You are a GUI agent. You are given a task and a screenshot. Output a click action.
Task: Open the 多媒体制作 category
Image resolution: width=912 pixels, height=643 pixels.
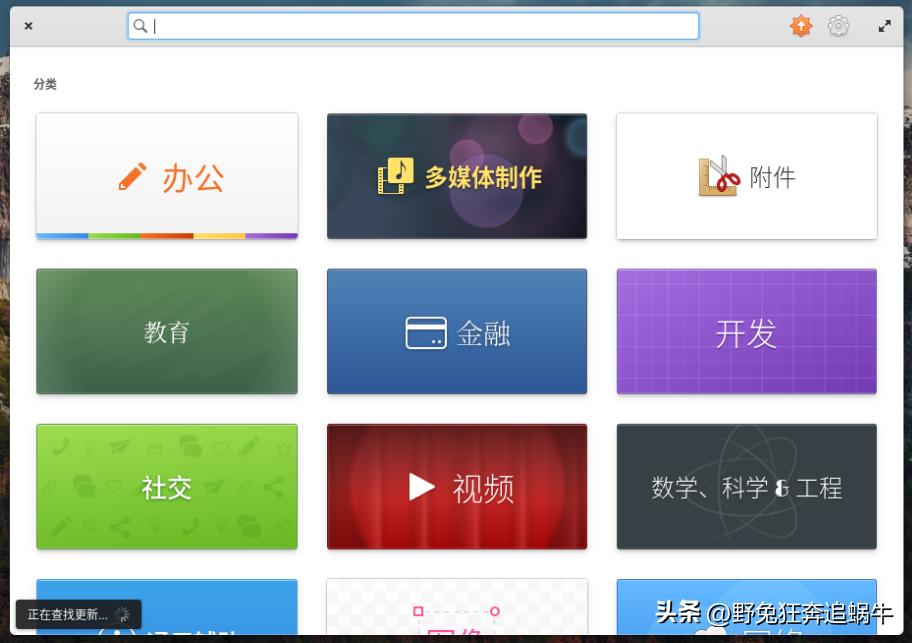[x=456, y=175]
